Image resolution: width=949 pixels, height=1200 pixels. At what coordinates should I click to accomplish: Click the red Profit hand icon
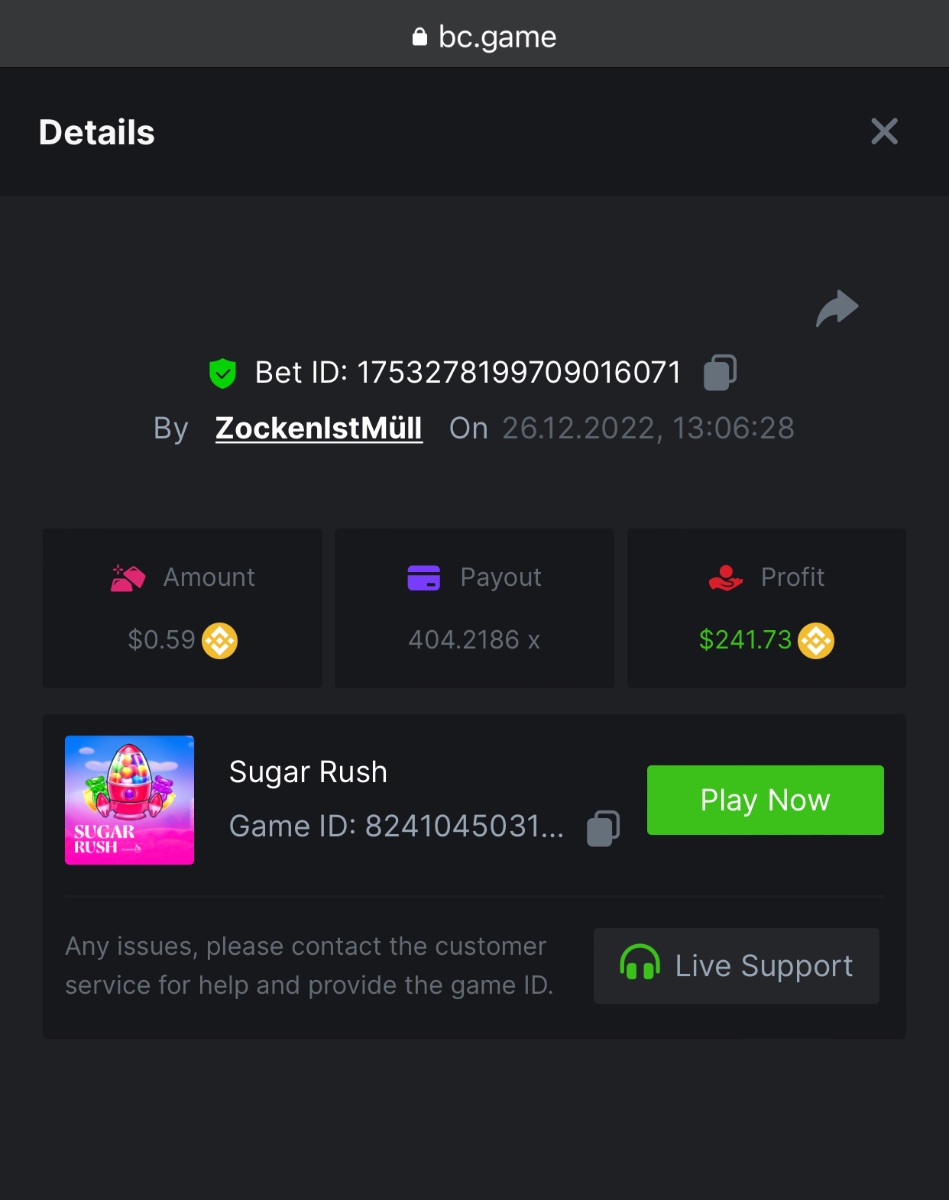(725, 578)
